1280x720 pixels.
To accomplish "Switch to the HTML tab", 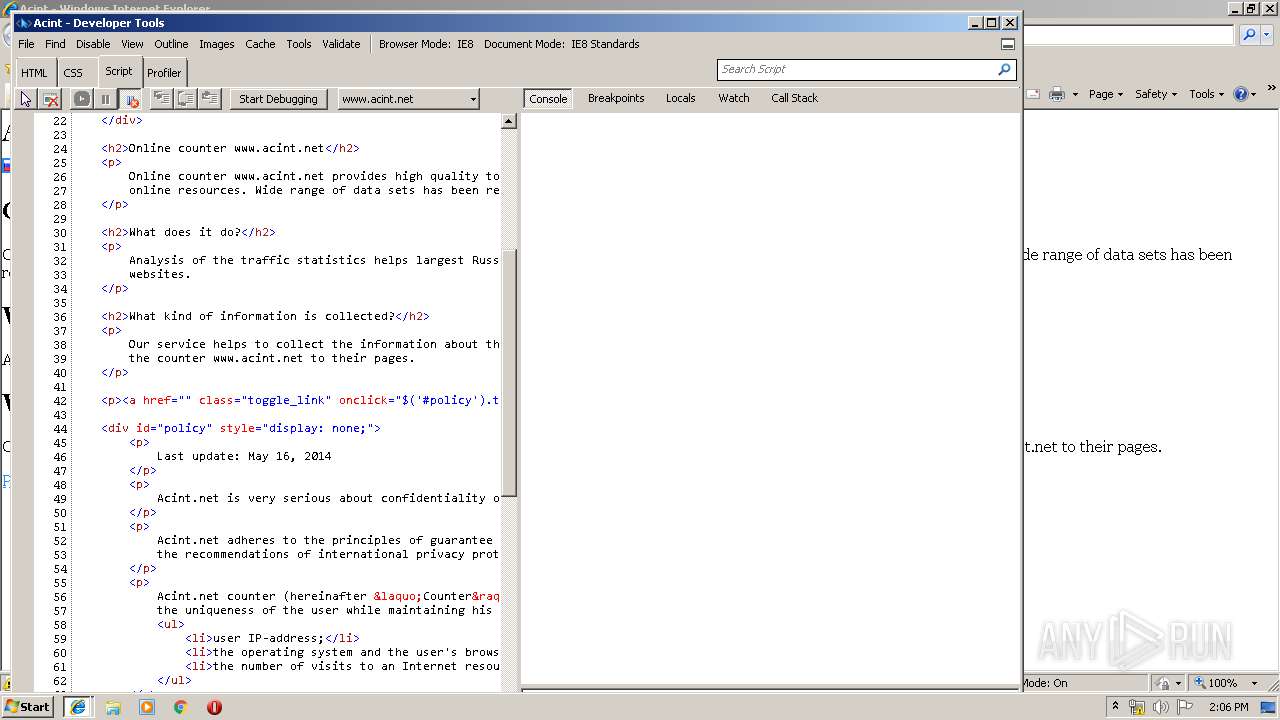I will [x=34, y=73].
